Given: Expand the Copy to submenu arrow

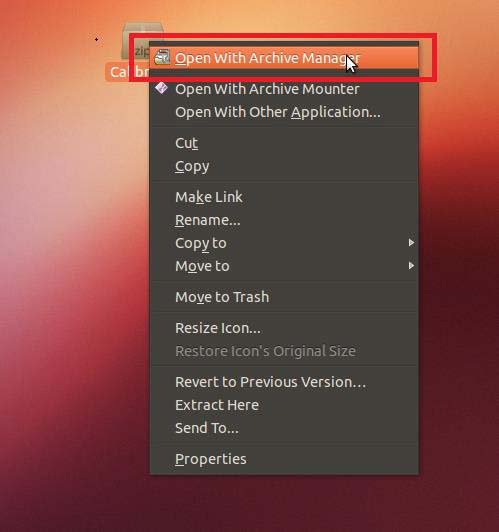Looking at the screenshot, I should 411,243.
